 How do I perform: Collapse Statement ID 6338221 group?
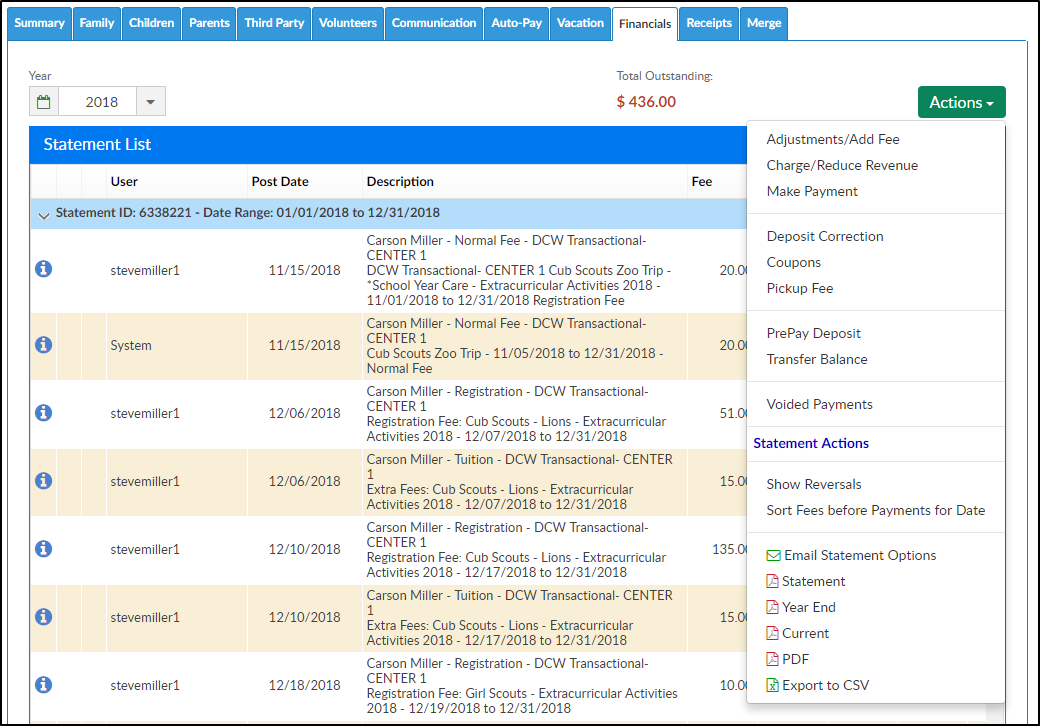(43, 214)
